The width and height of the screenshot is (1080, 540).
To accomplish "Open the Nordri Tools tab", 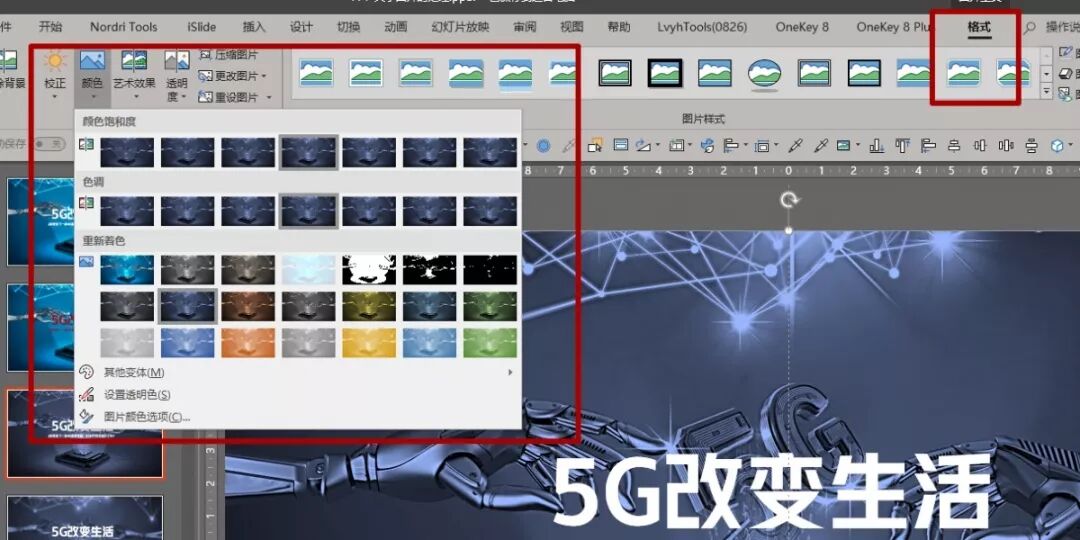I will (124, 27).
